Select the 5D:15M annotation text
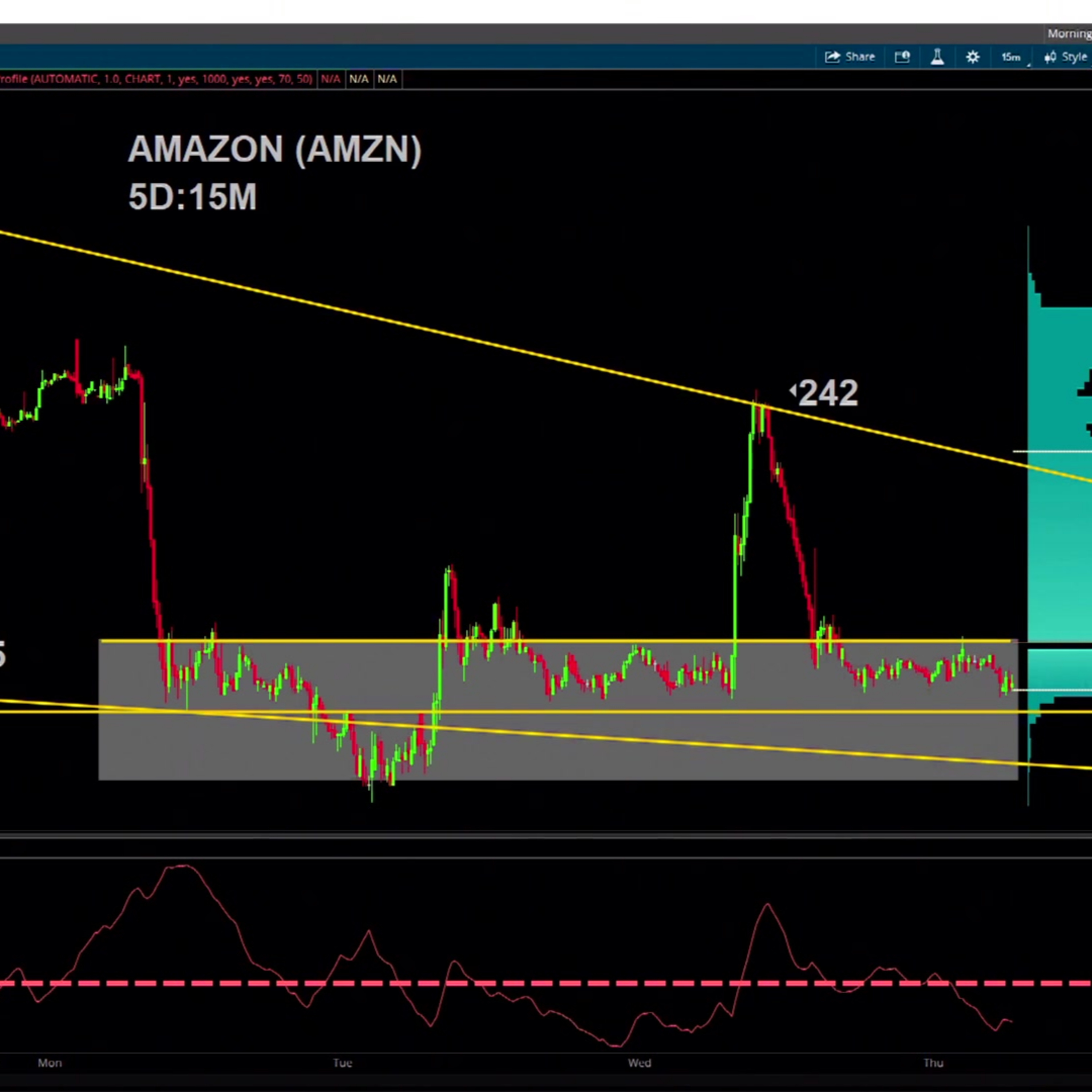Image resolution: width=1092 pixels, height=1092 pixels. (x=193, y=197)
